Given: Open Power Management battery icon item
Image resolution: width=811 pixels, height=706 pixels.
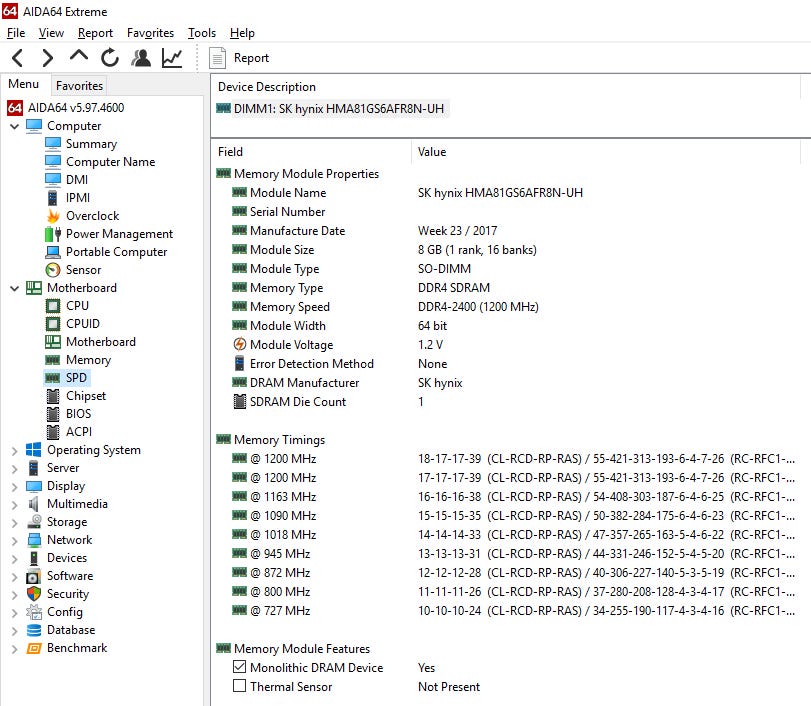Looking at the screenshot, I should (52, 234).
